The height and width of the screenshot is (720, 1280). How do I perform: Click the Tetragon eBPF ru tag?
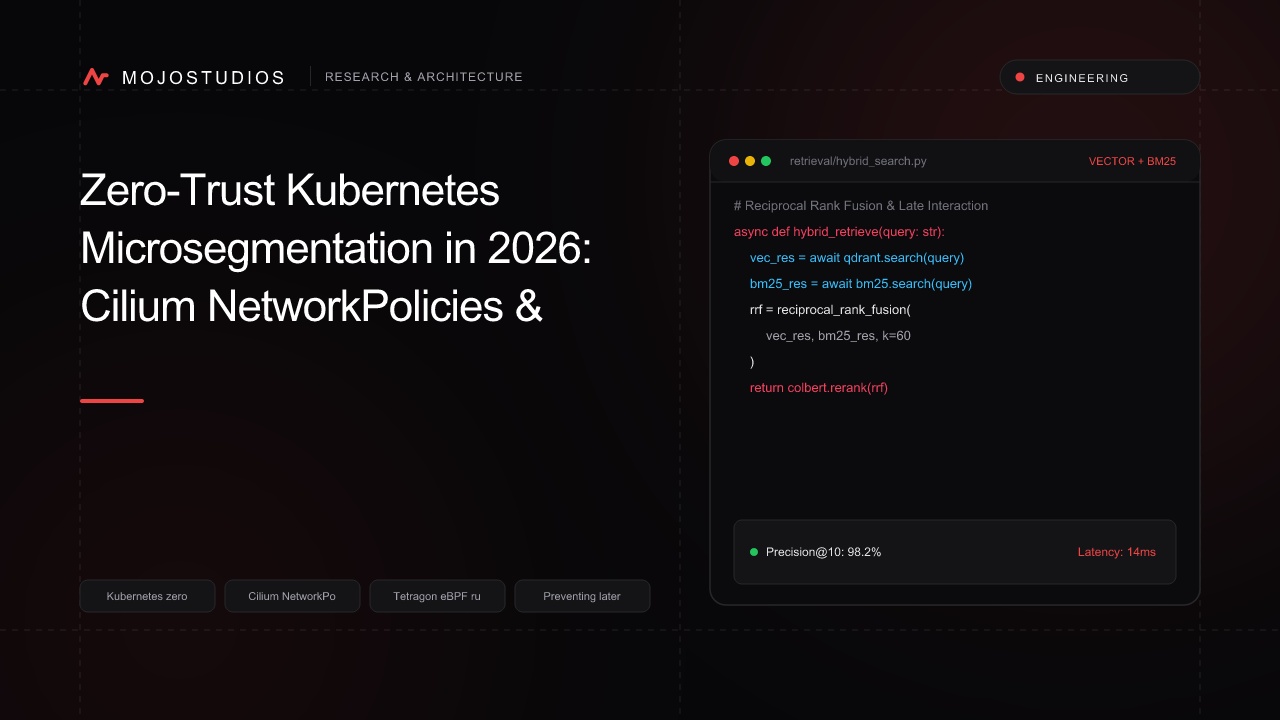coord(437,596)
